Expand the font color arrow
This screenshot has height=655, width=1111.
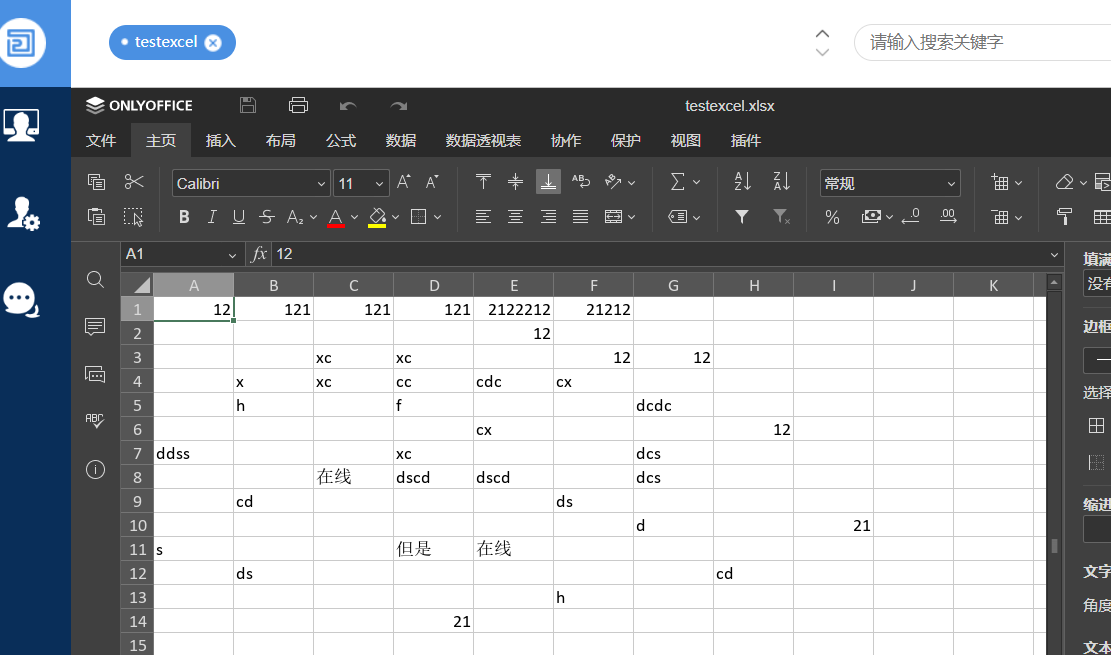[354, 217]
